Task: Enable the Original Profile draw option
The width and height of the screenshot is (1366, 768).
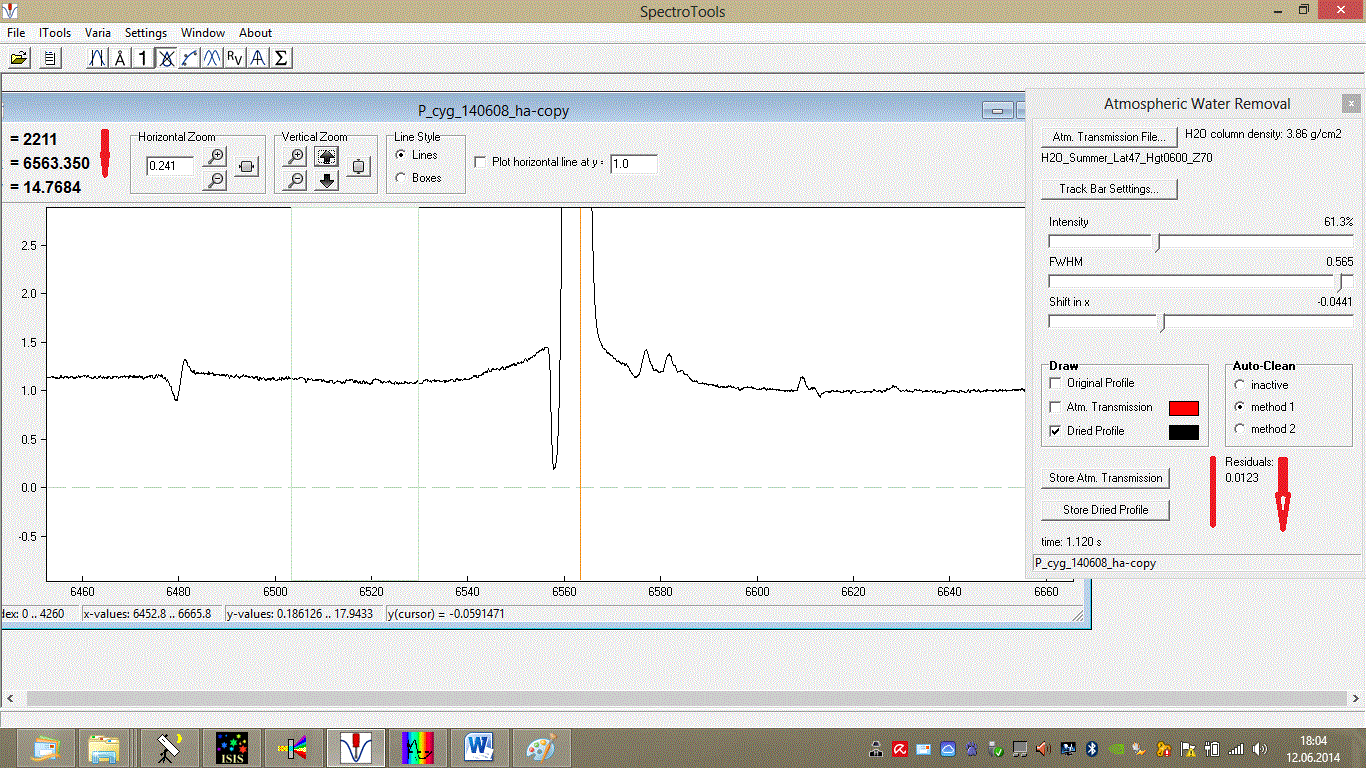Action: [1055, 383]
